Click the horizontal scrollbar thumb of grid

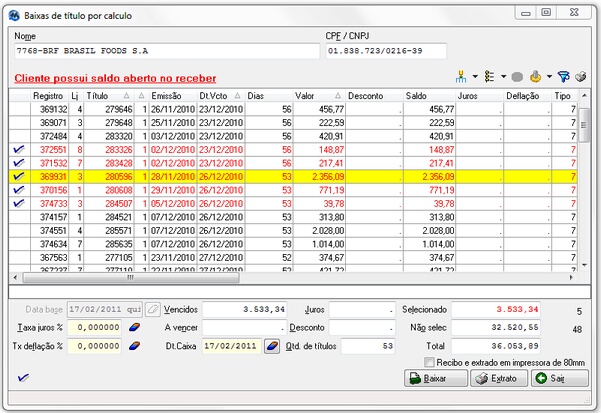tap(131, 277)
